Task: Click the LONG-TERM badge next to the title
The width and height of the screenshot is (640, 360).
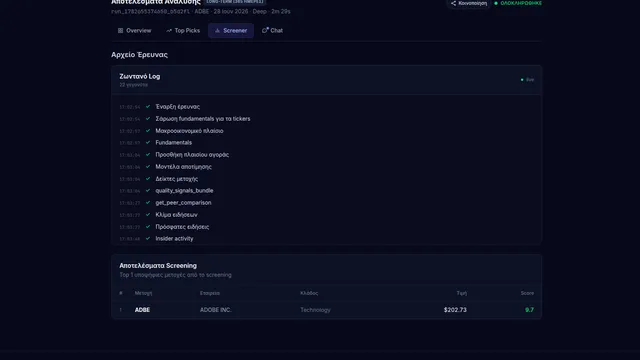Action: (235, 2)
